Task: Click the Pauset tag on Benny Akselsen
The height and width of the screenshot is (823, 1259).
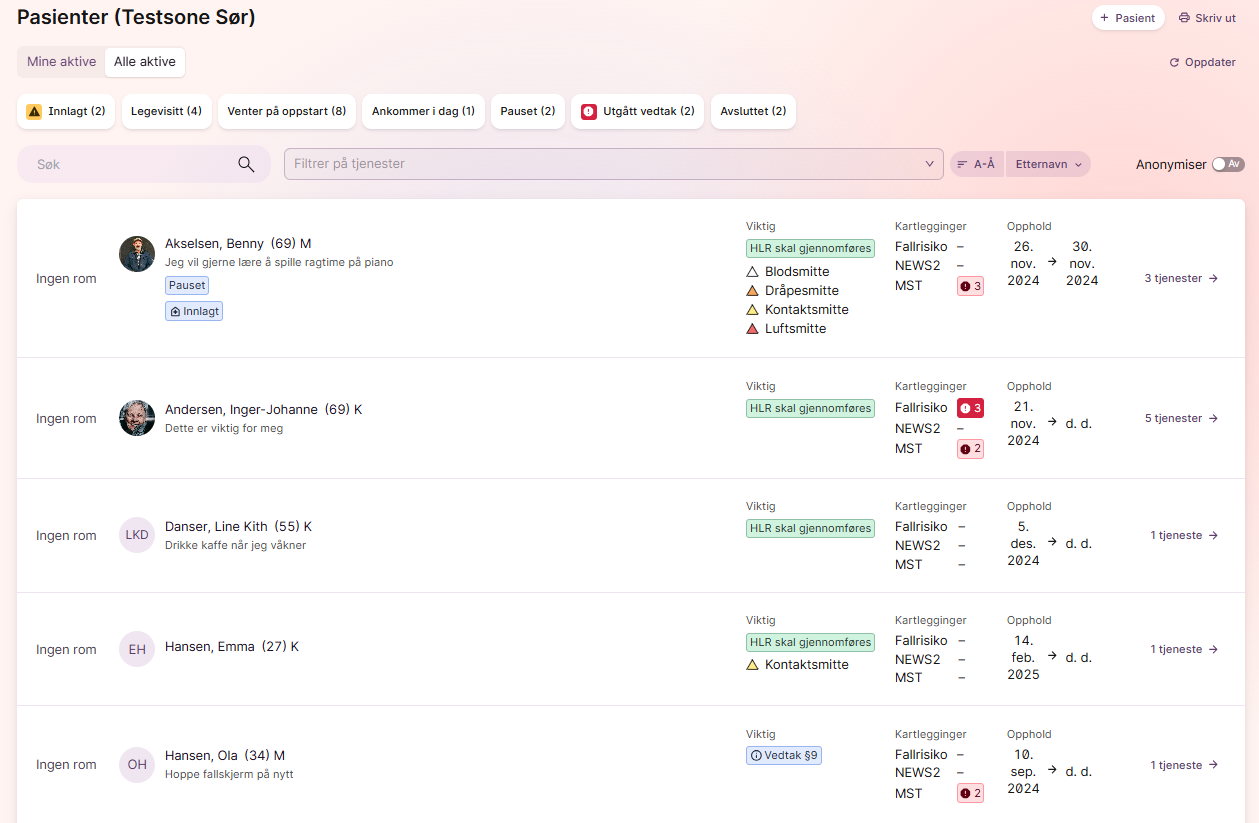Action: 187,285
